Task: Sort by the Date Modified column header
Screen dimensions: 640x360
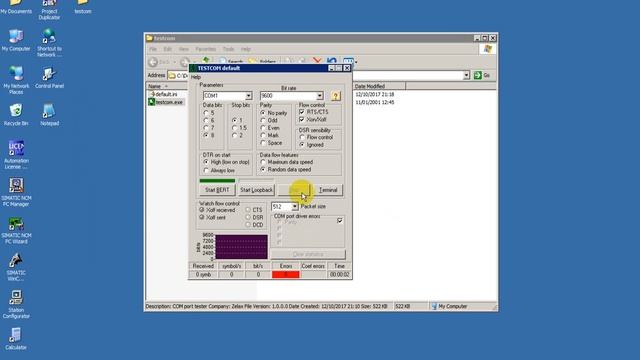Action: pos(379,86)
